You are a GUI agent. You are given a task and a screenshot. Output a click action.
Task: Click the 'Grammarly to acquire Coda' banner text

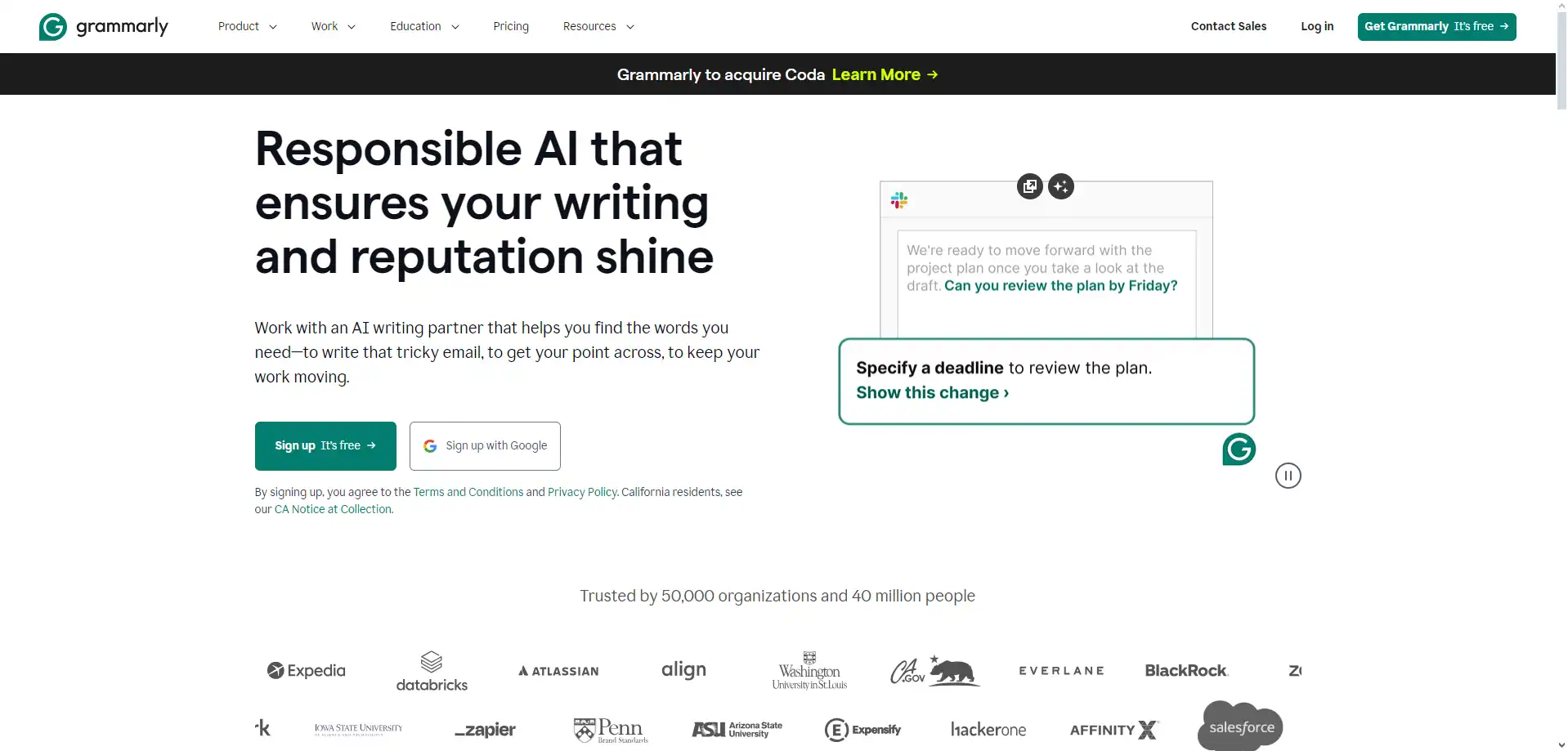click(721, 74)
